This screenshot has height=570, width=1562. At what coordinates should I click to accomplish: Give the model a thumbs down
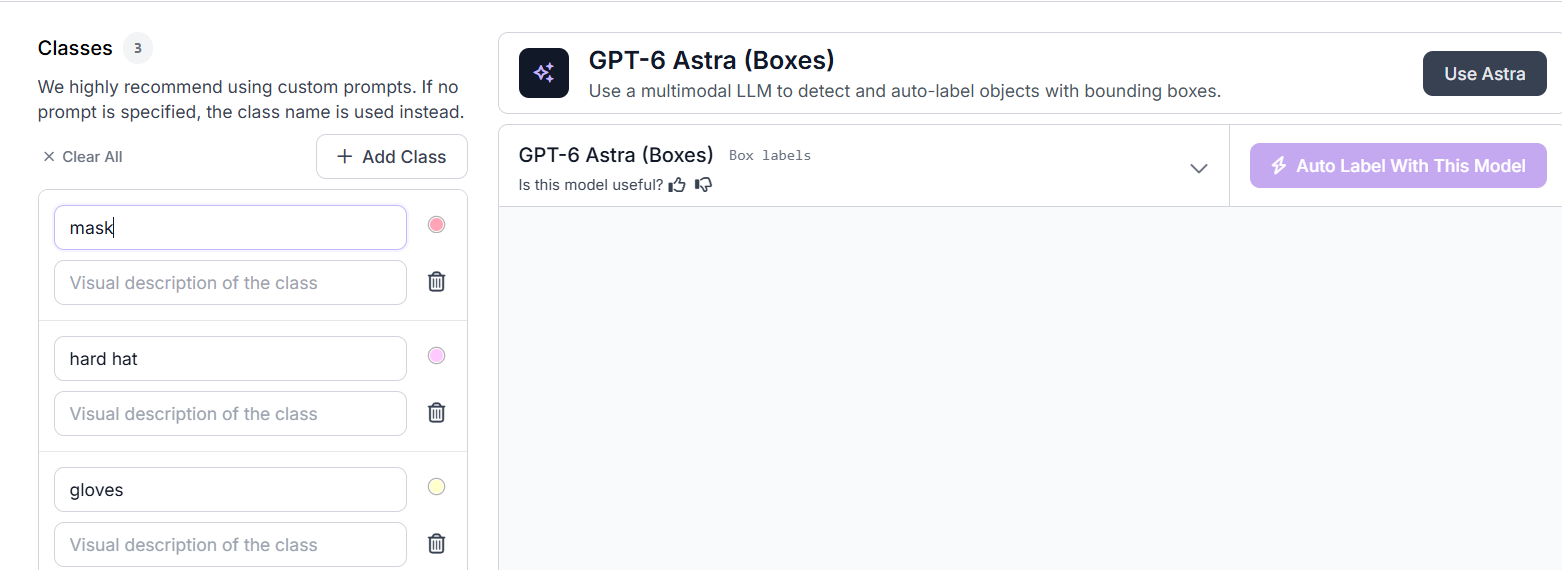click(703, 184)
